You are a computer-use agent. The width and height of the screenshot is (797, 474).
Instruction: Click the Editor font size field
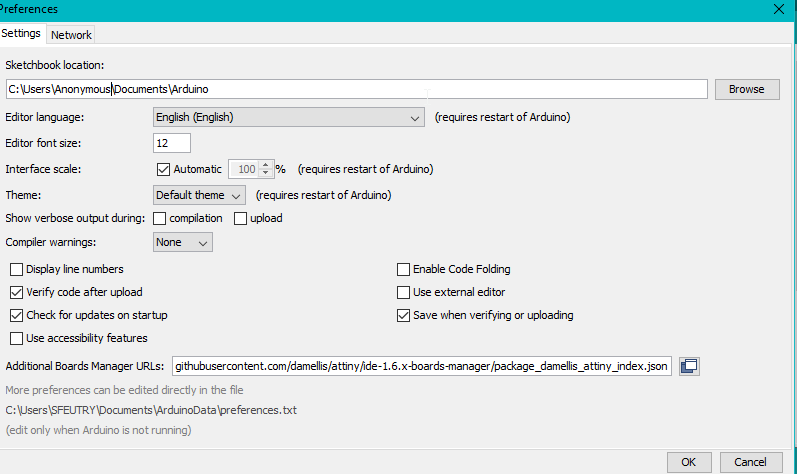171,143
